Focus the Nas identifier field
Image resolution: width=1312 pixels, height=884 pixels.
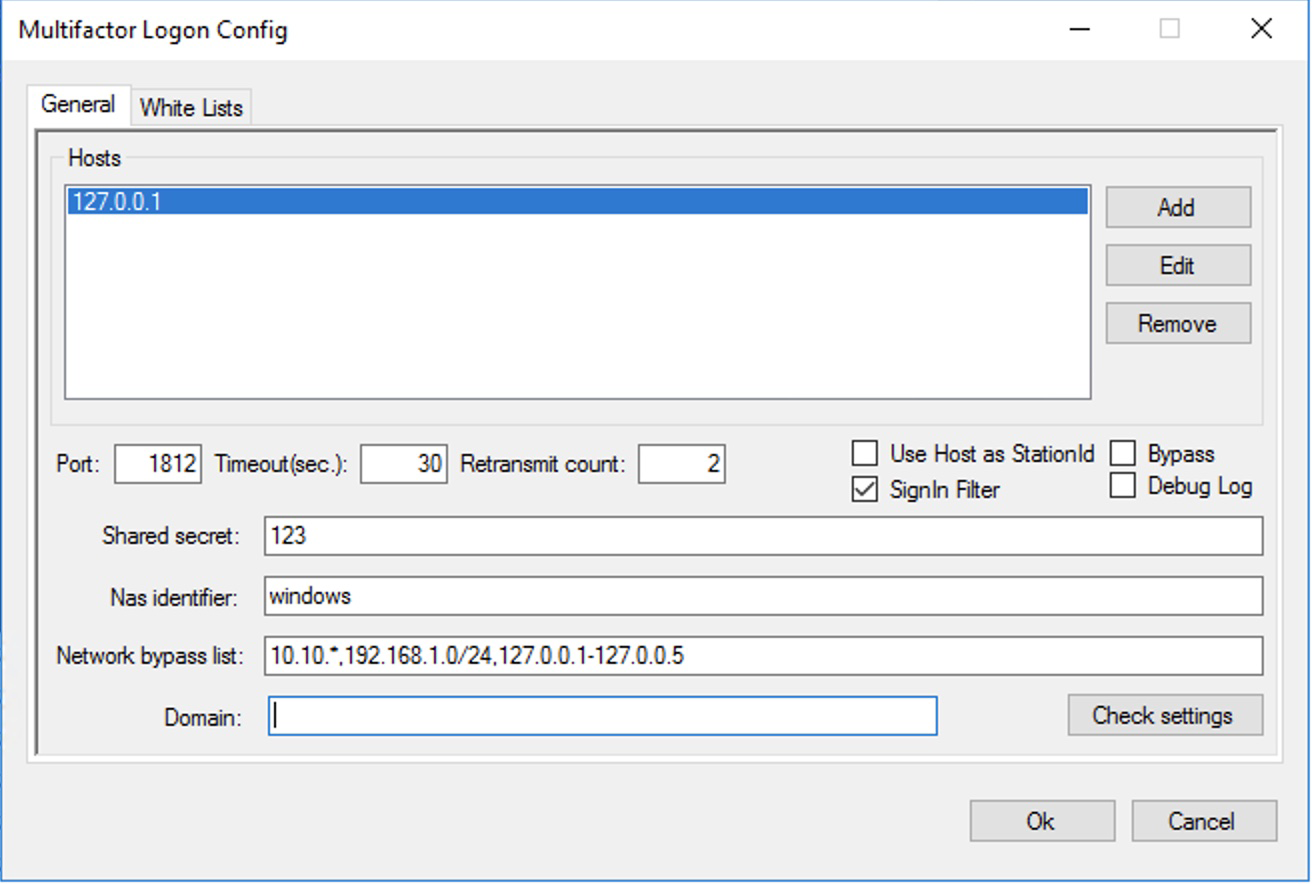[763, 597]
